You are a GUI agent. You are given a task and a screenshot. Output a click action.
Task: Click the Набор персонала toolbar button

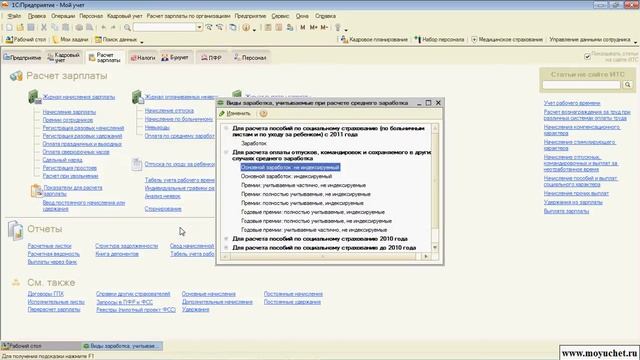(439, 40)
